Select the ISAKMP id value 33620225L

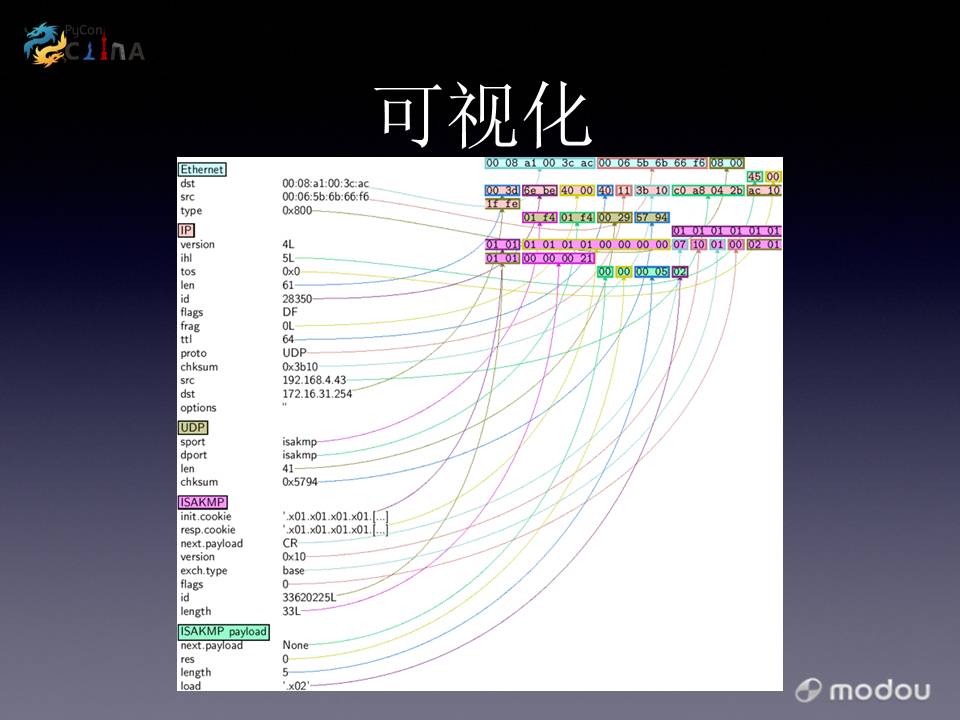pyautogui.click(x=309, y=598)
